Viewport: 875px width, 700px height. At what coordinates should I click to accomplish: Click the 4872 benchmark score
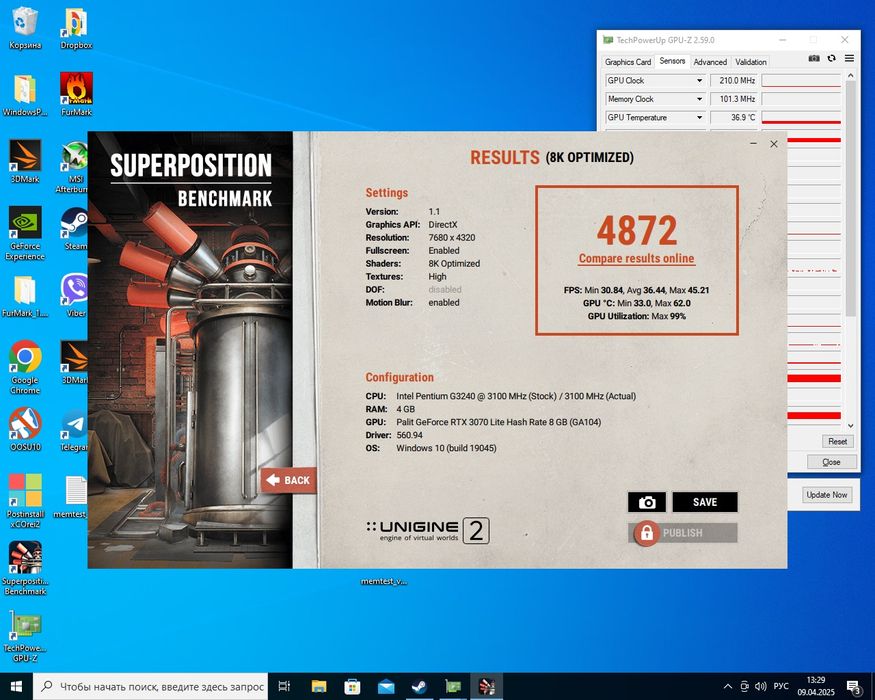[x=637, y=230]
